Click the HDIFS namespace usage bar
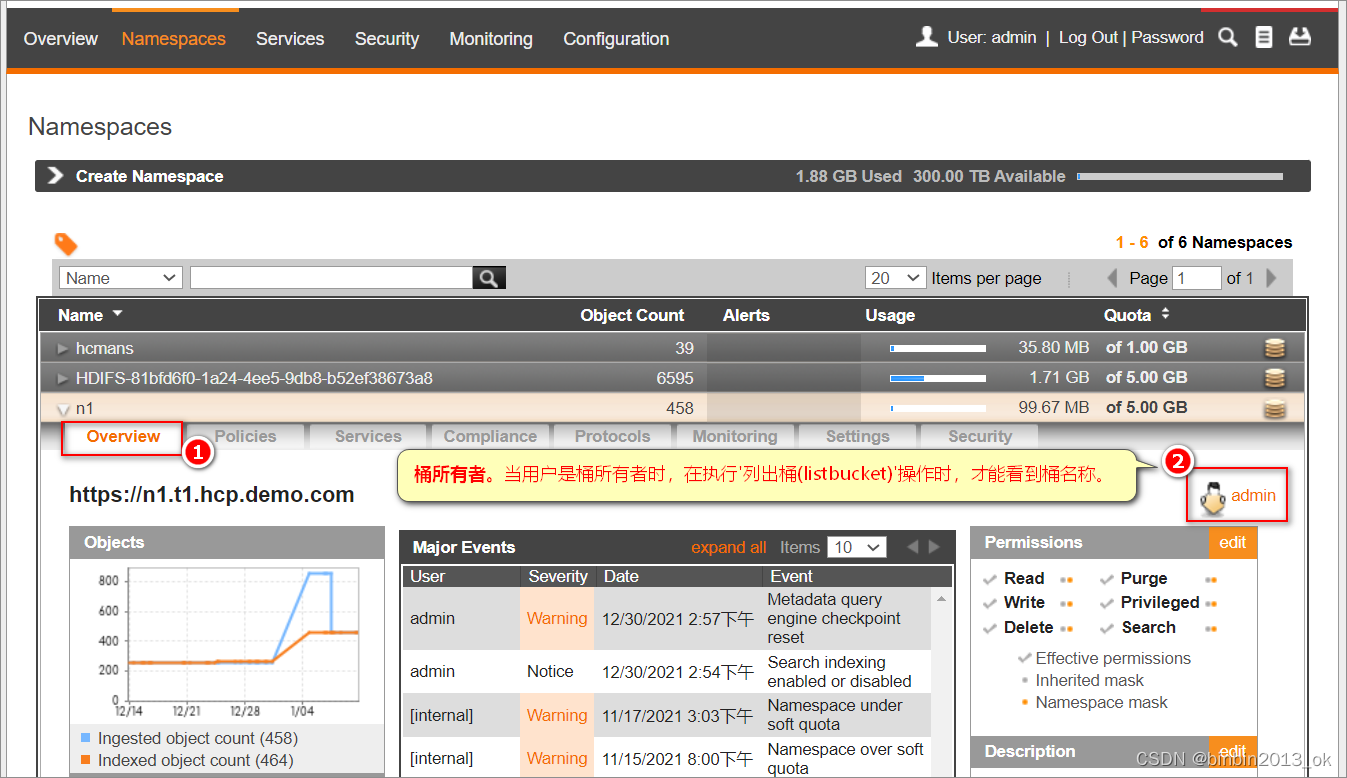This screenshot has width=1347, height=778. point(937,378)
